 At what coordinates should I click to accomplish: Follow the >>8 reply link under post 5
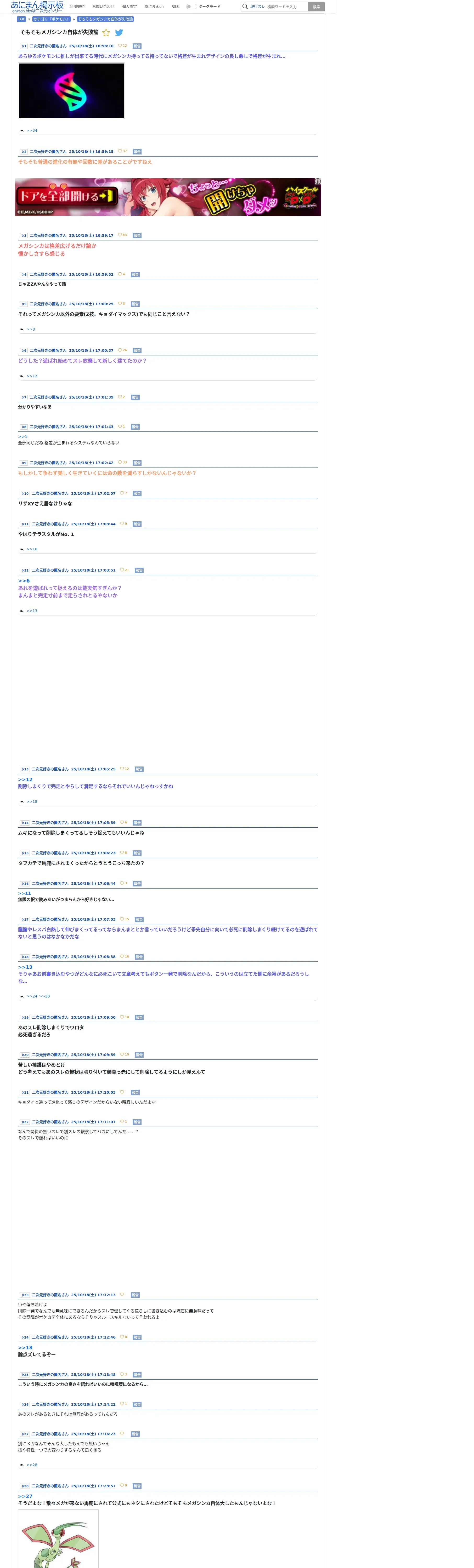click(x=30, y=330)
